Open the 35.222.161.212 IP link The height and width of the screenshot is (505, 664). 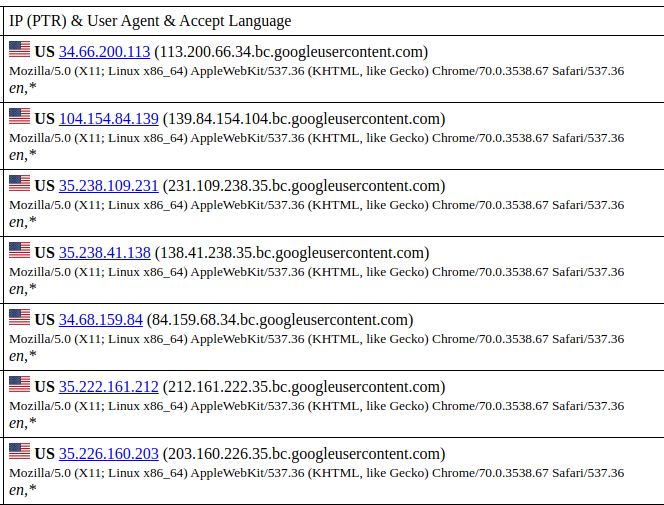108,387
